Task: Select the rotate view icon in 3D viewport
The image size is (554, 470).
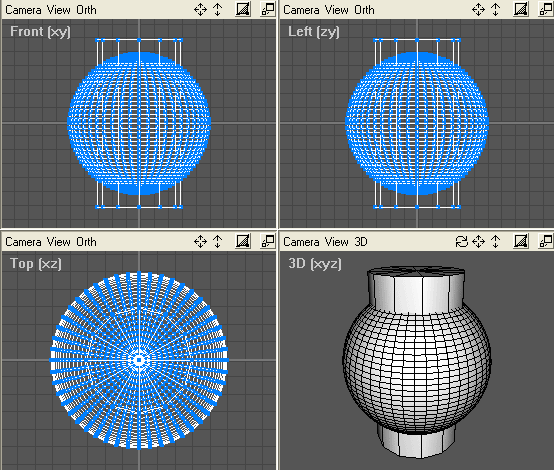Action: 461,242
